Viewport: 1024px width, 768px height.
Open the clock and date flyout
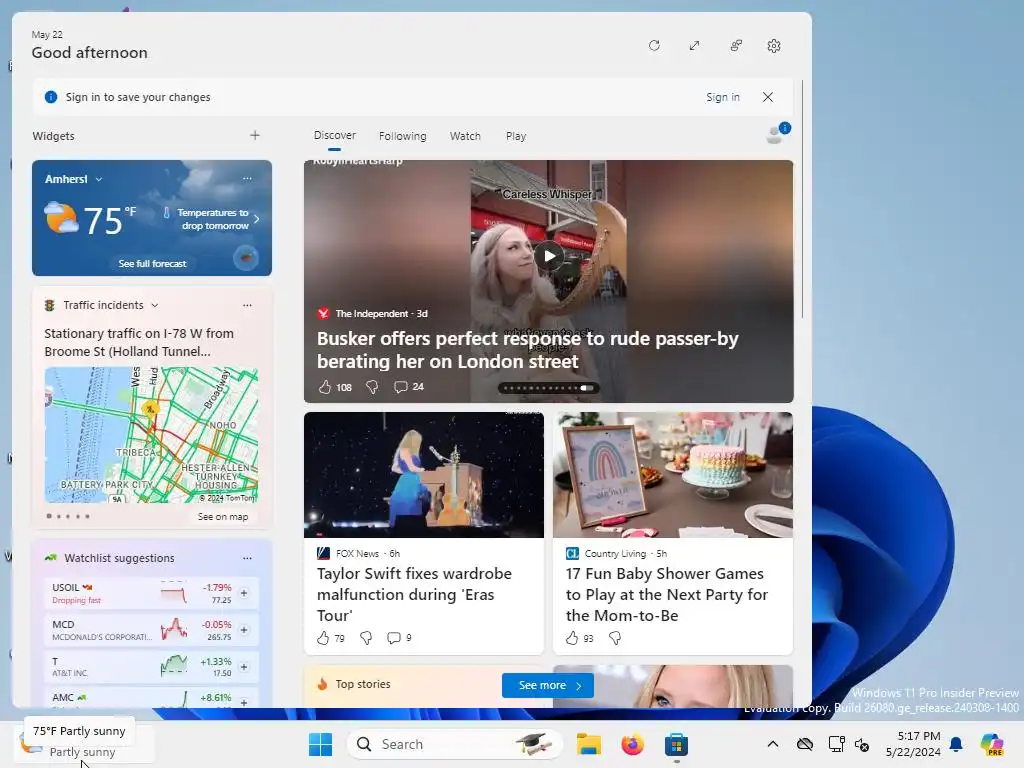913,744
